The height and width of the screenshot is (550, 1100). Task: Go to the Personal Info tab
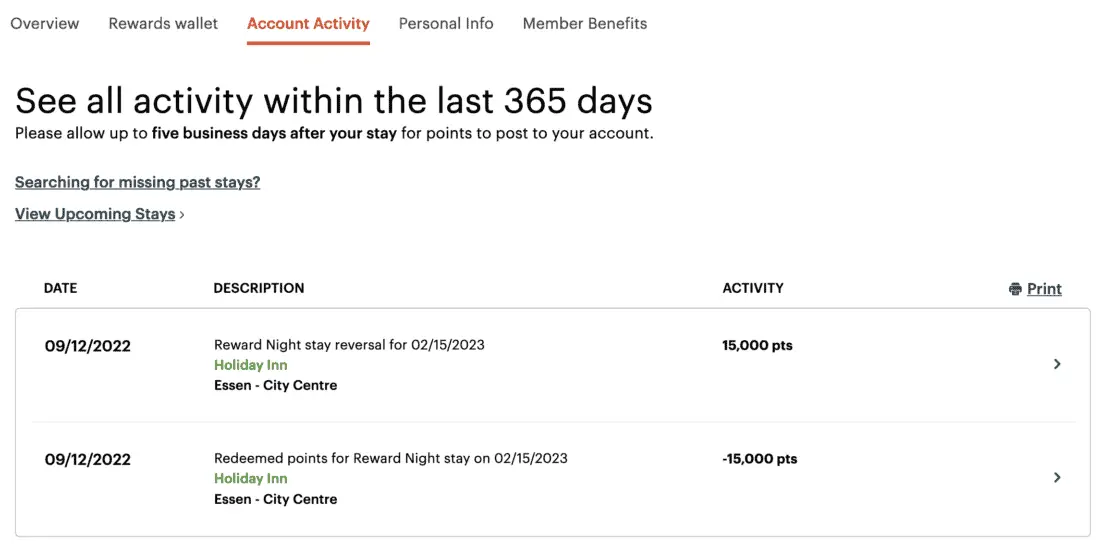pyautogui.click(x=446, y=24)
